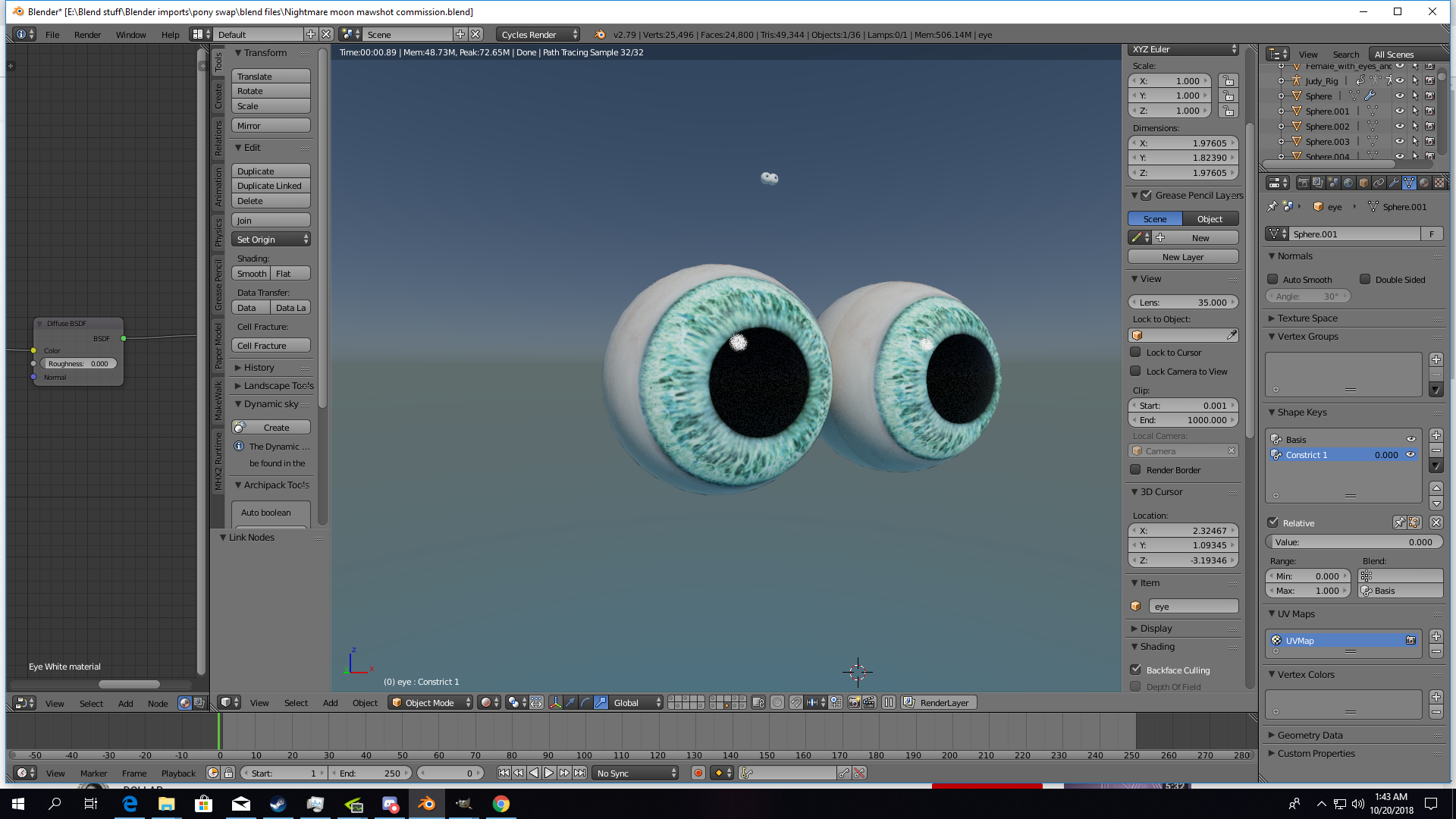This screenshot has width=1456, height=819.
Task: Open the Texture properties checker tab
Action: point(1439,183)
